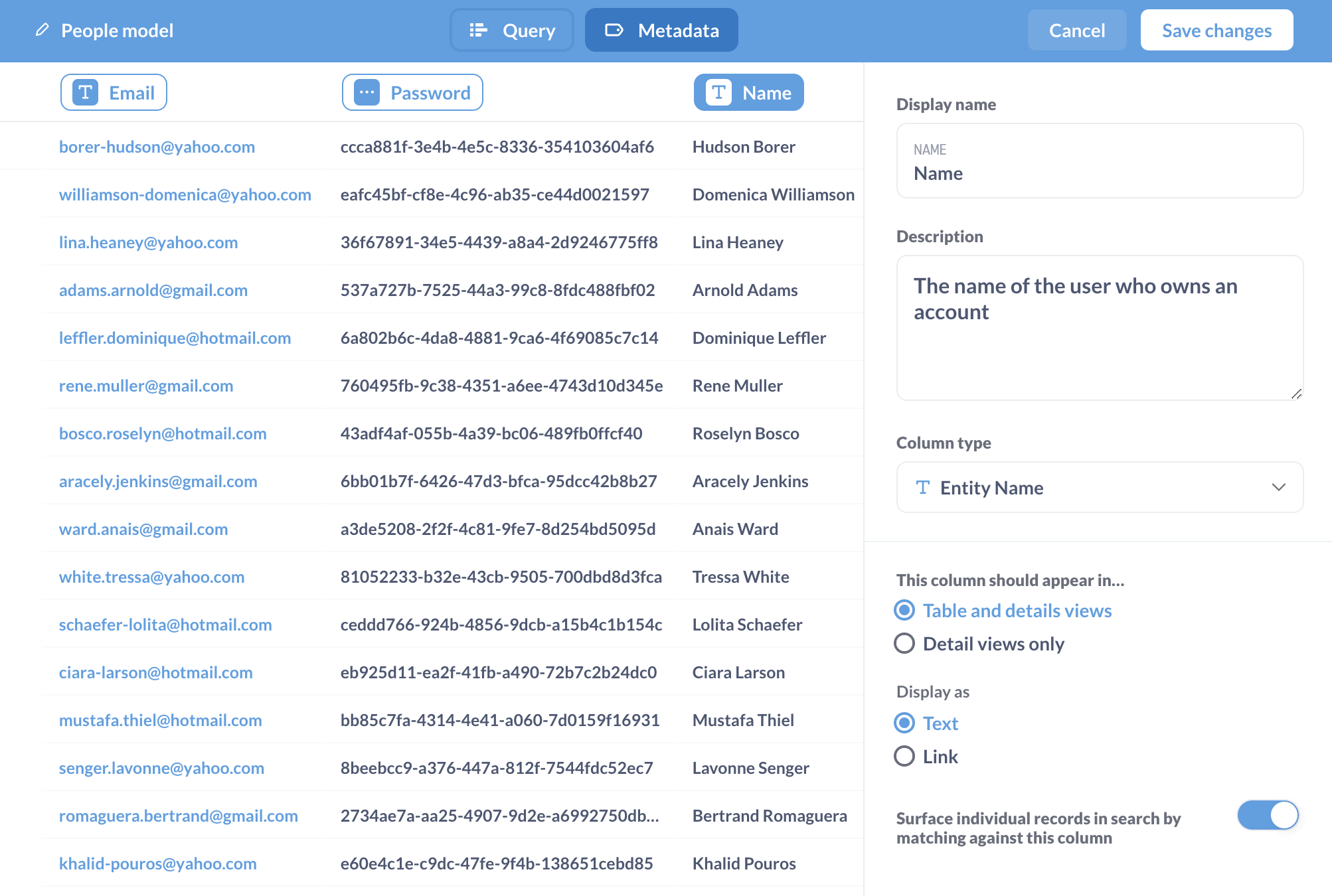Click the text type icon on Email column

click(x=85, y=92)
